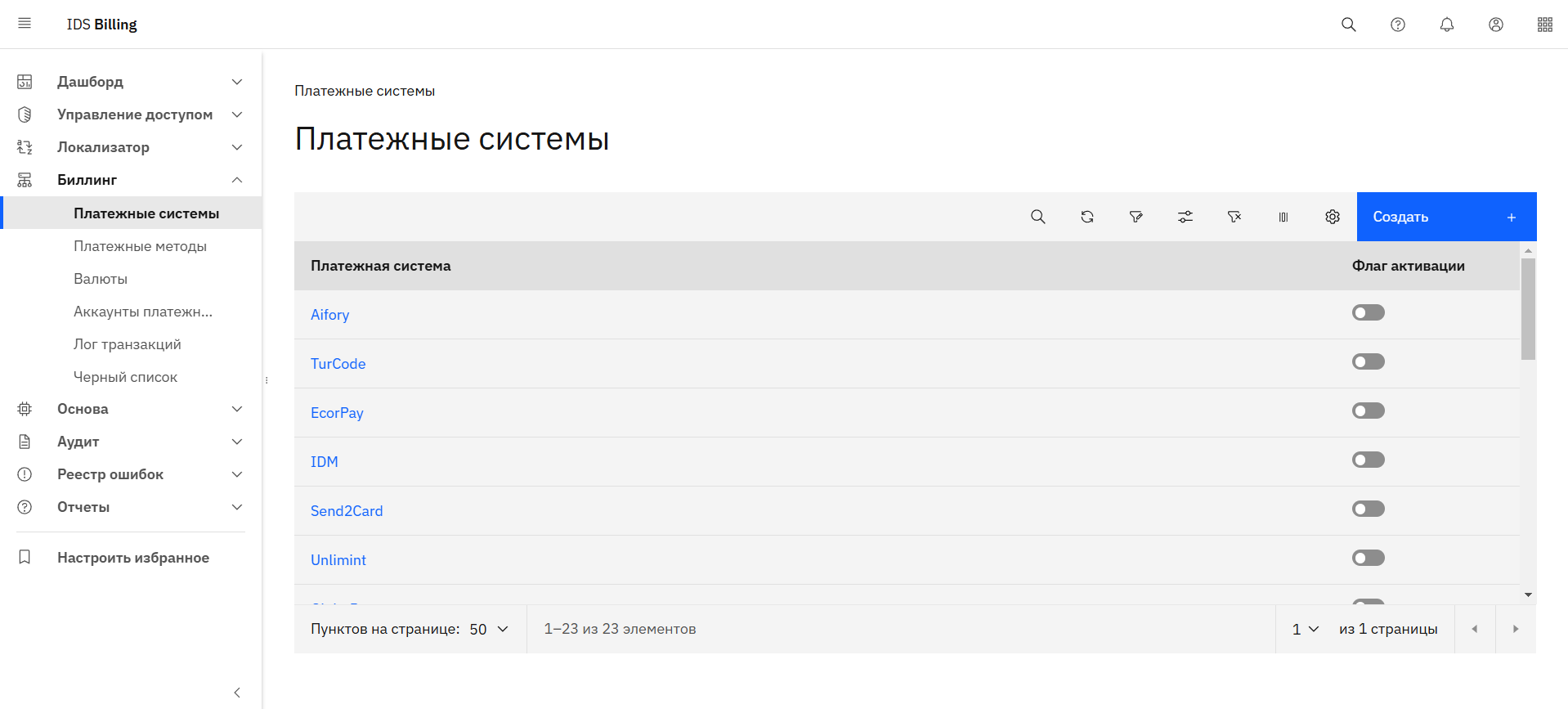Enable the TurCode activation toggle
The height and width of the screenshot is (709, 1568).
coord(1368,361)
